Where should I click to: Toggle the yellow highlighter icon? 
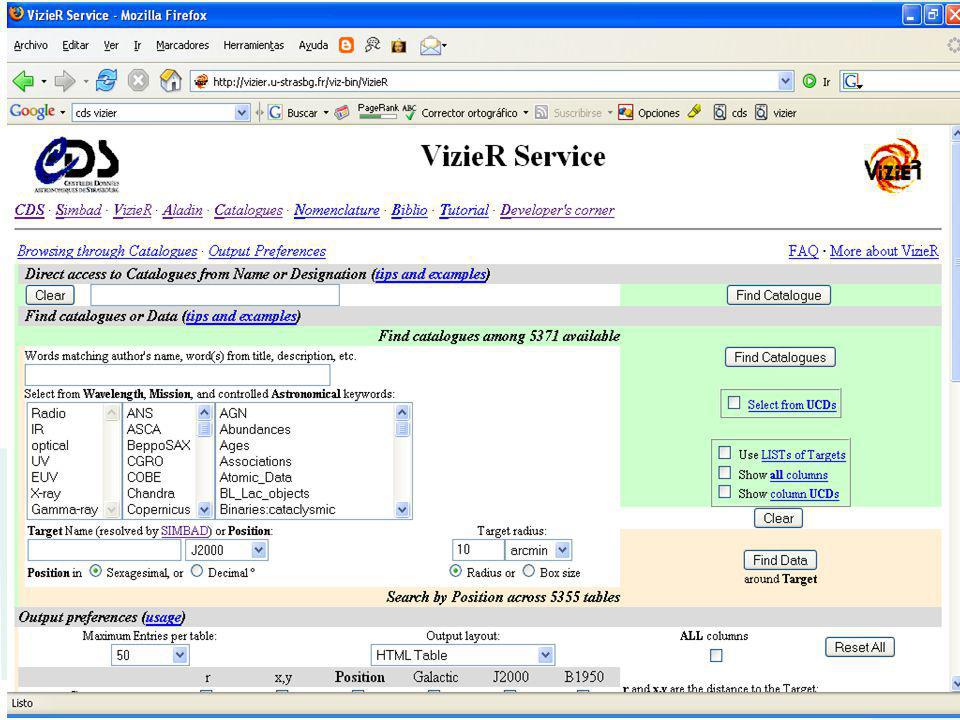click(x=694, y=111)
